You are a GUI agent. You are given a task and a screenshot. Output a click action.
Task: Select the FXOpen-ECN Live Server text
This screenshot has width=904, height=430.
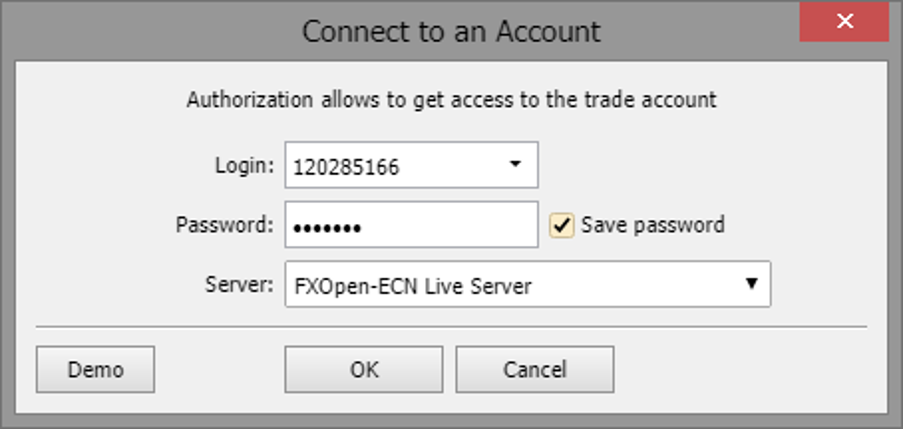point(413,286)
